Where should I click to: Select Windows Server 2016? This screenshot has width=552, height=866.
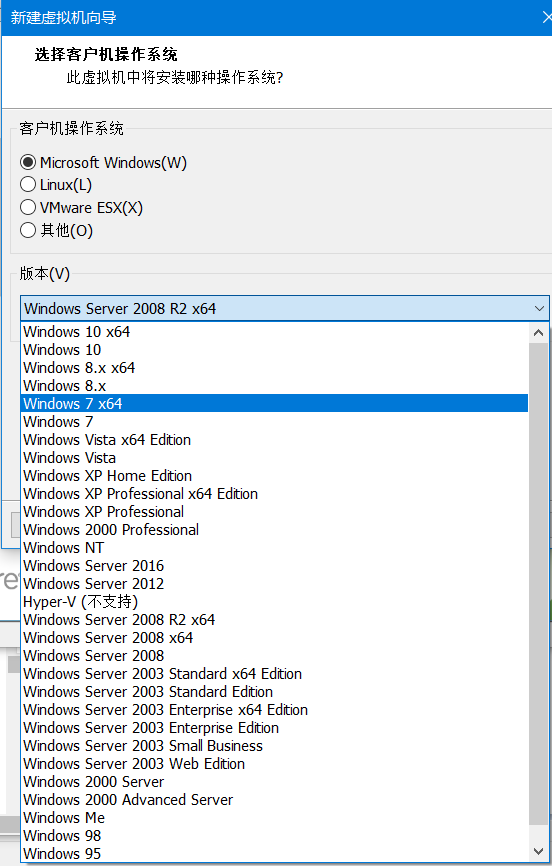click(x=275, y=566)
